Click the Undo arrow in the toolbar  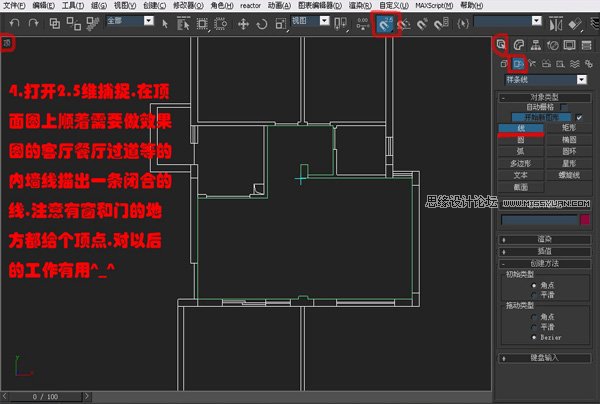[15, 23]
